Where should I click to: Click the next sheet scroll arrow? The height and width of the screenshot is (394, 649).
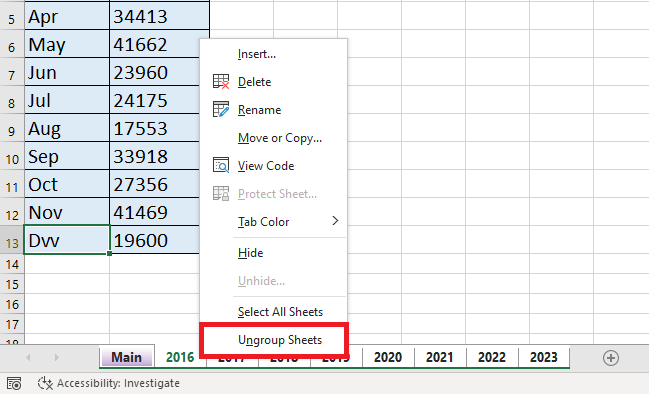tap(57, 357)
